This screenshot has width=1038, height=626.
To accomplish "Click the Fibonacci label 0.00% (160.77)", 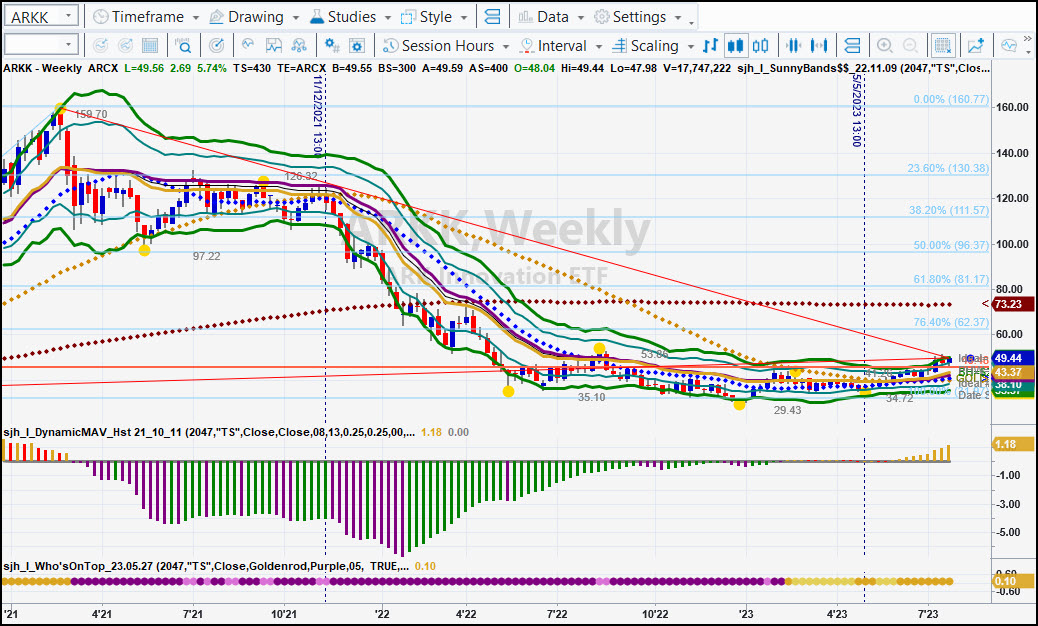I will [951, 99].
